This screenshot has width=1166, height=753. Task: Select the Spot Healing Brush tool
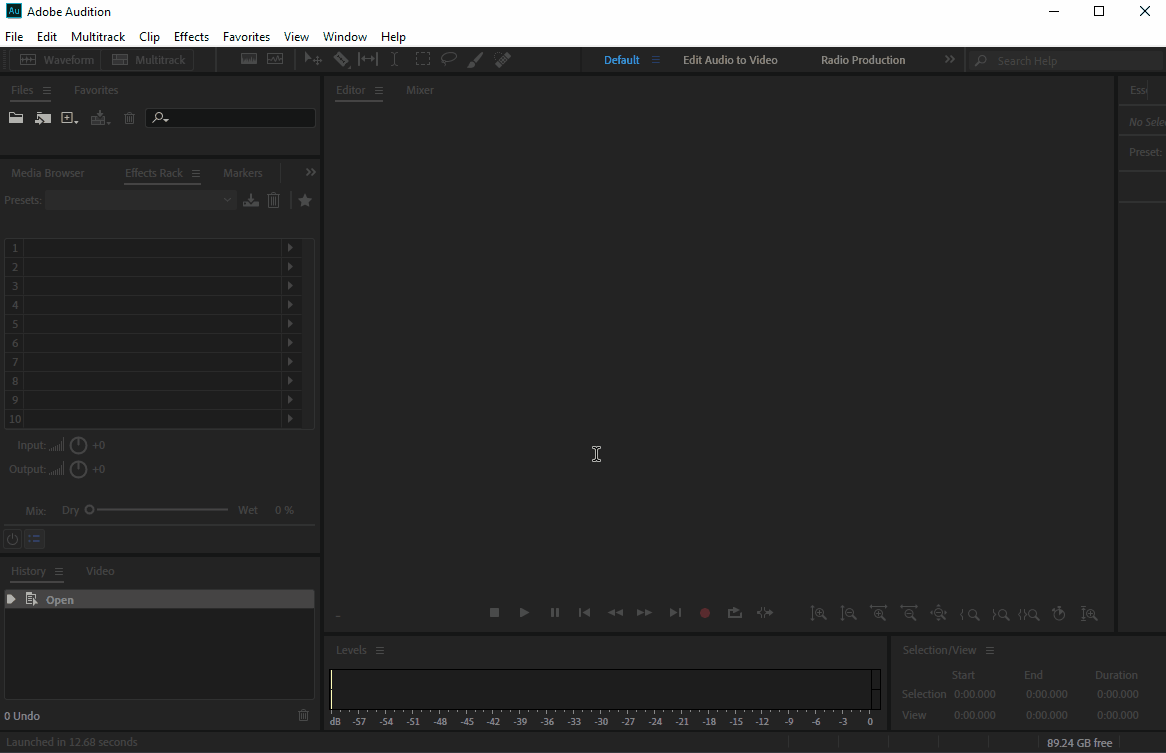pos(503,59)
